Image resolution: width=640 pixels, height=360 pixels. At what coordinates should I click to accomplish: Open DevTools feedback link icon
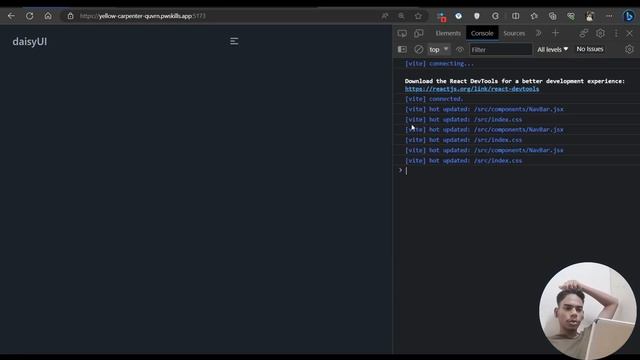584,33
